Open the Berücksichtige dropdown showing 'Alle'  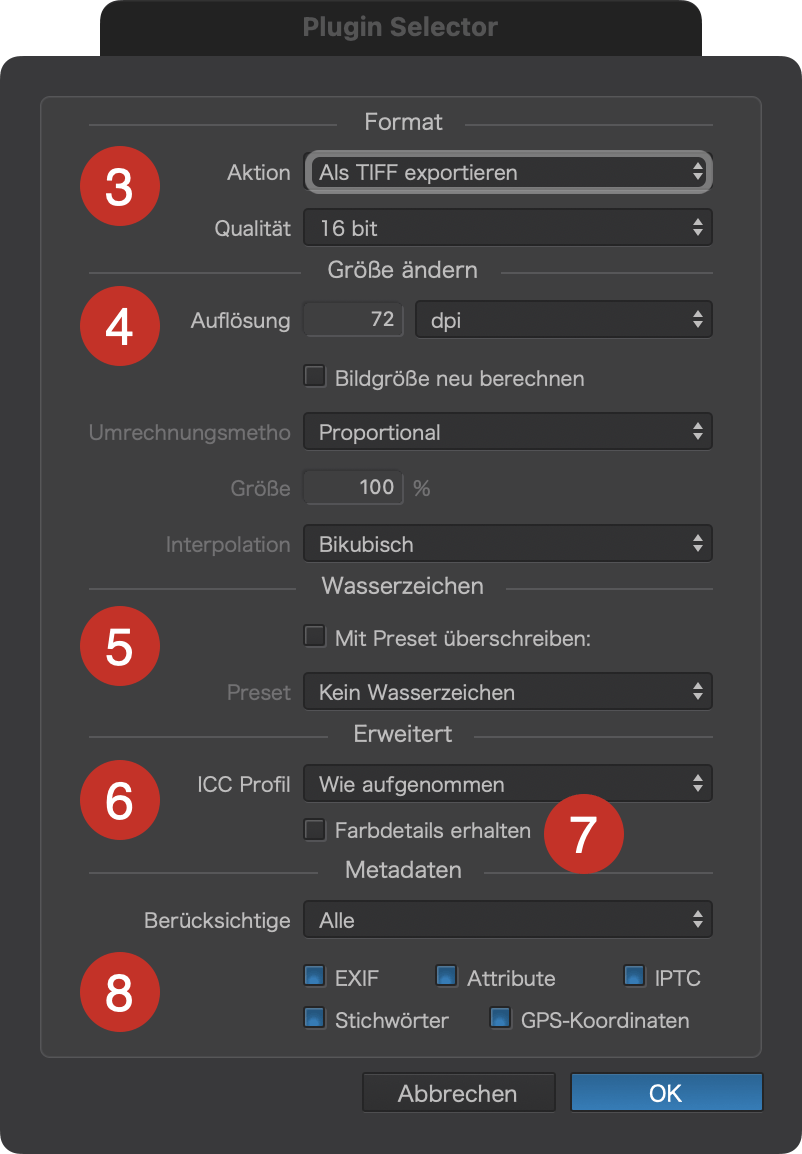[x=508, y=920]
